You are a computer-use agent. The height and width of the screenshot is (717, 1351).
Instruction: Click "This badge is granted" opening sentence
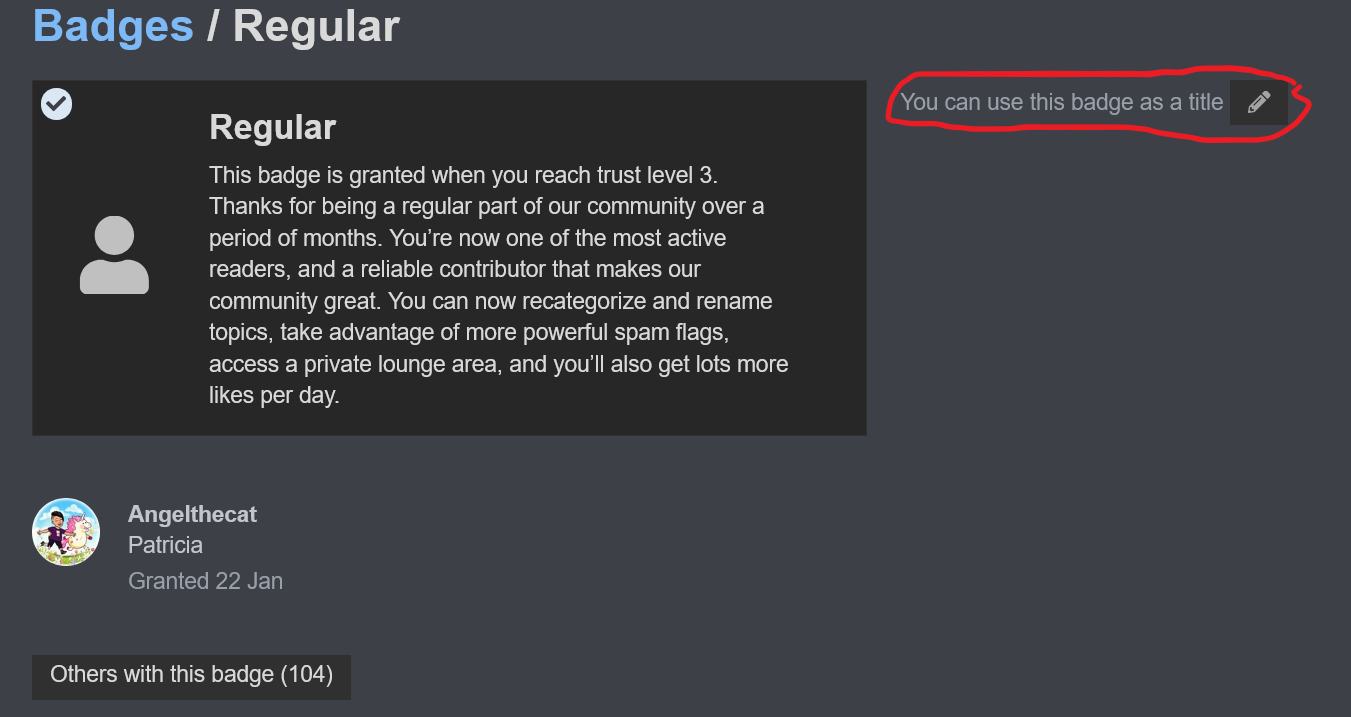pos(318,175)
